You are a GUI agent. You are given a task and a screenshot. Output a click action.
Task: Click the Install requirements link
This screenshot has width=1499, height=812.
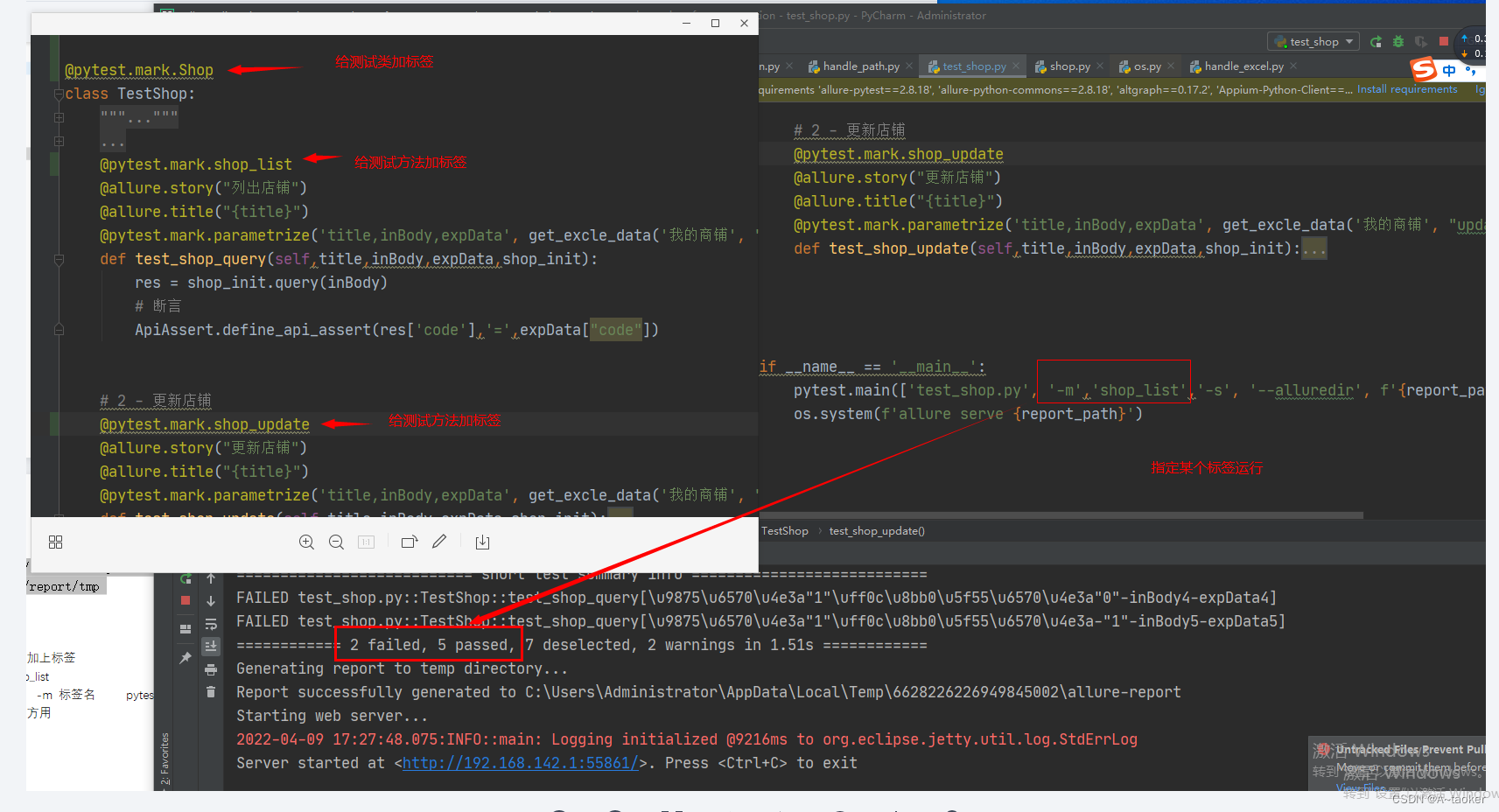[1407, 89]
